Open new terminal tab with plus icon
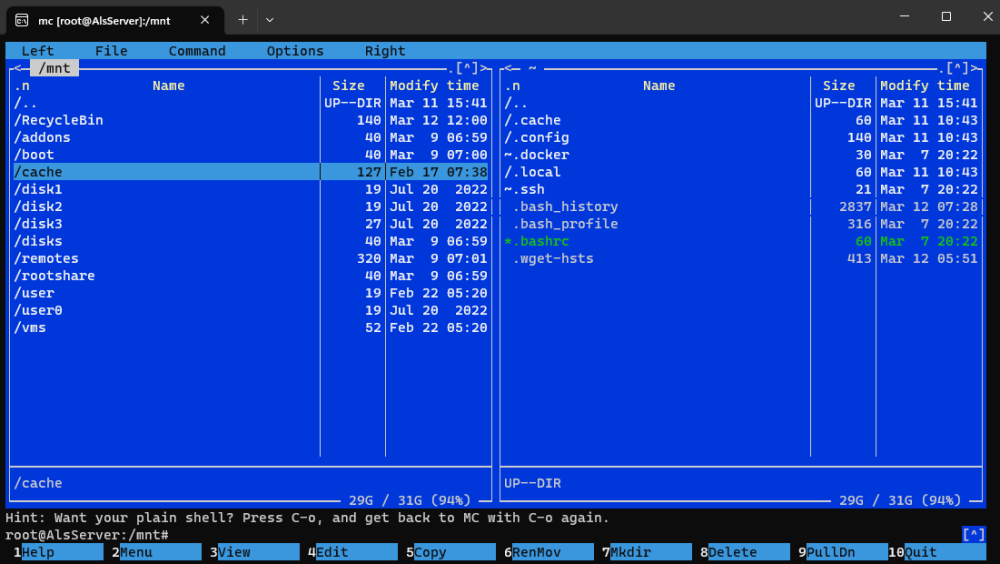 click(x=242, y=20)
